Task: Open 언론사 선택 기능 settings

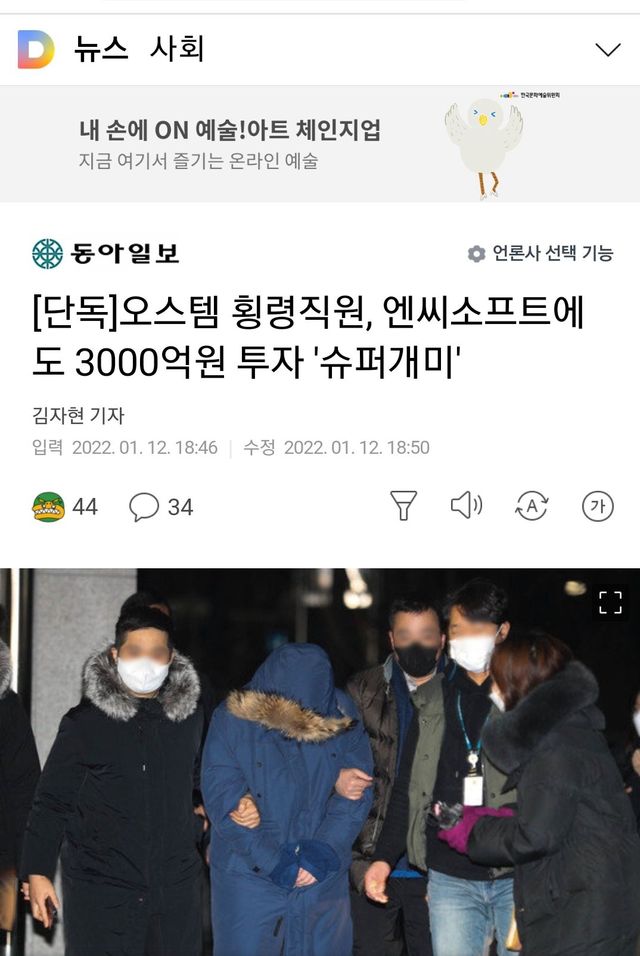Action: click(x=540, y=253)
